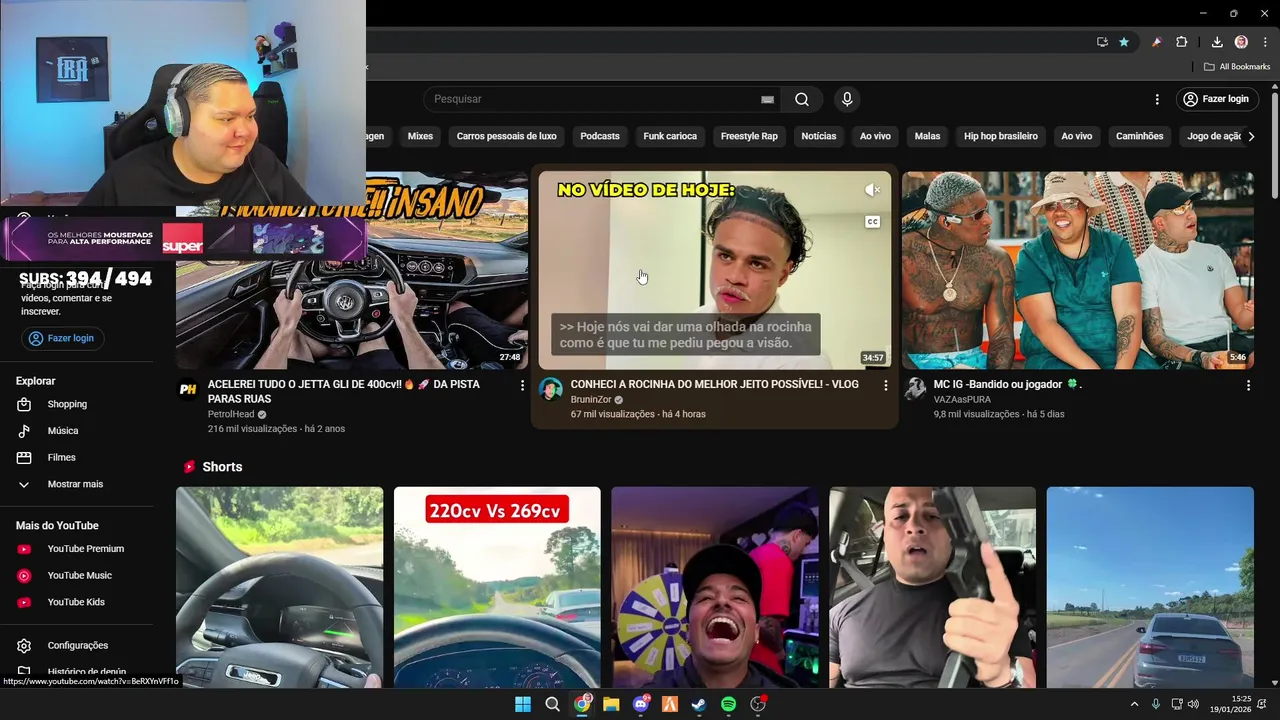Open CONHECI A ROCINHA video title
Image resolution: width=1280 pixels, height=720 pixels.
pos(714,384)
